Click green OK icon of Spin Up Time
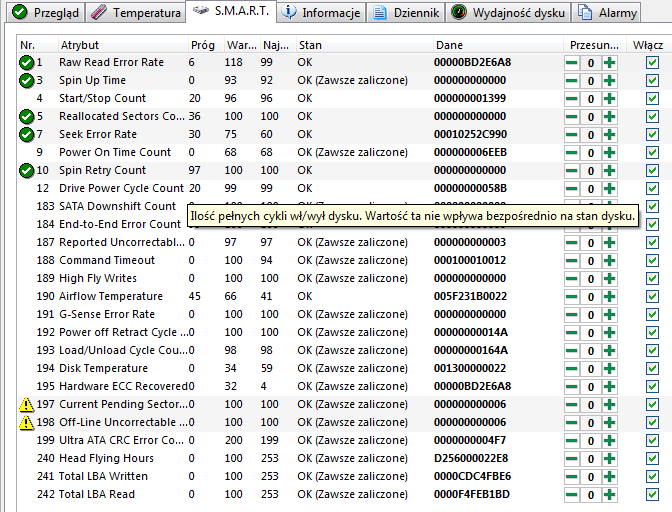 pyautogui.click(x=27, y=81)
